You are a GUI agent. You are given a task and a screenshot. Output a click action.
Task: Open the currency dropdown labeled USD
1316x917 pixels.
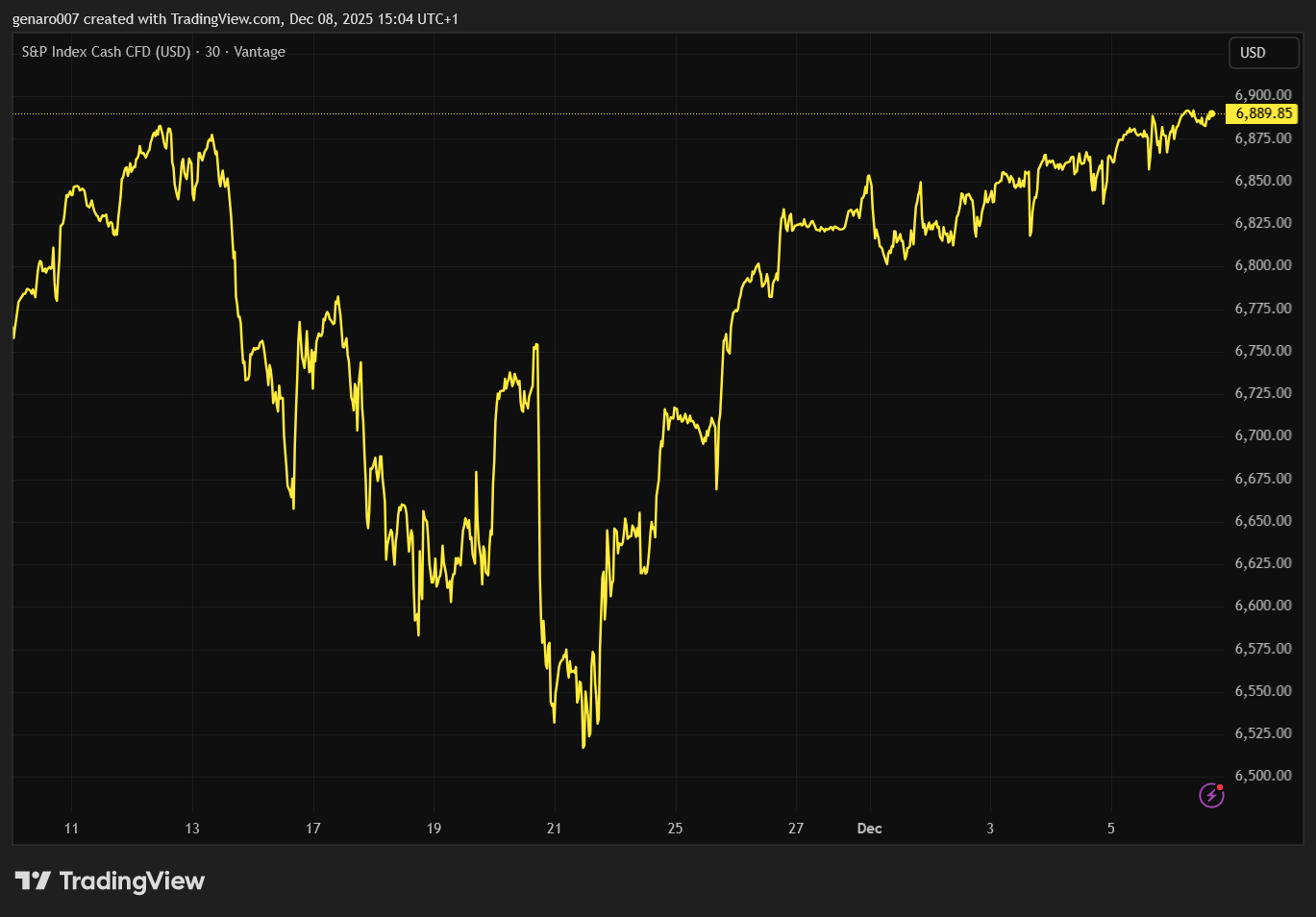(x=1262, y=53)
